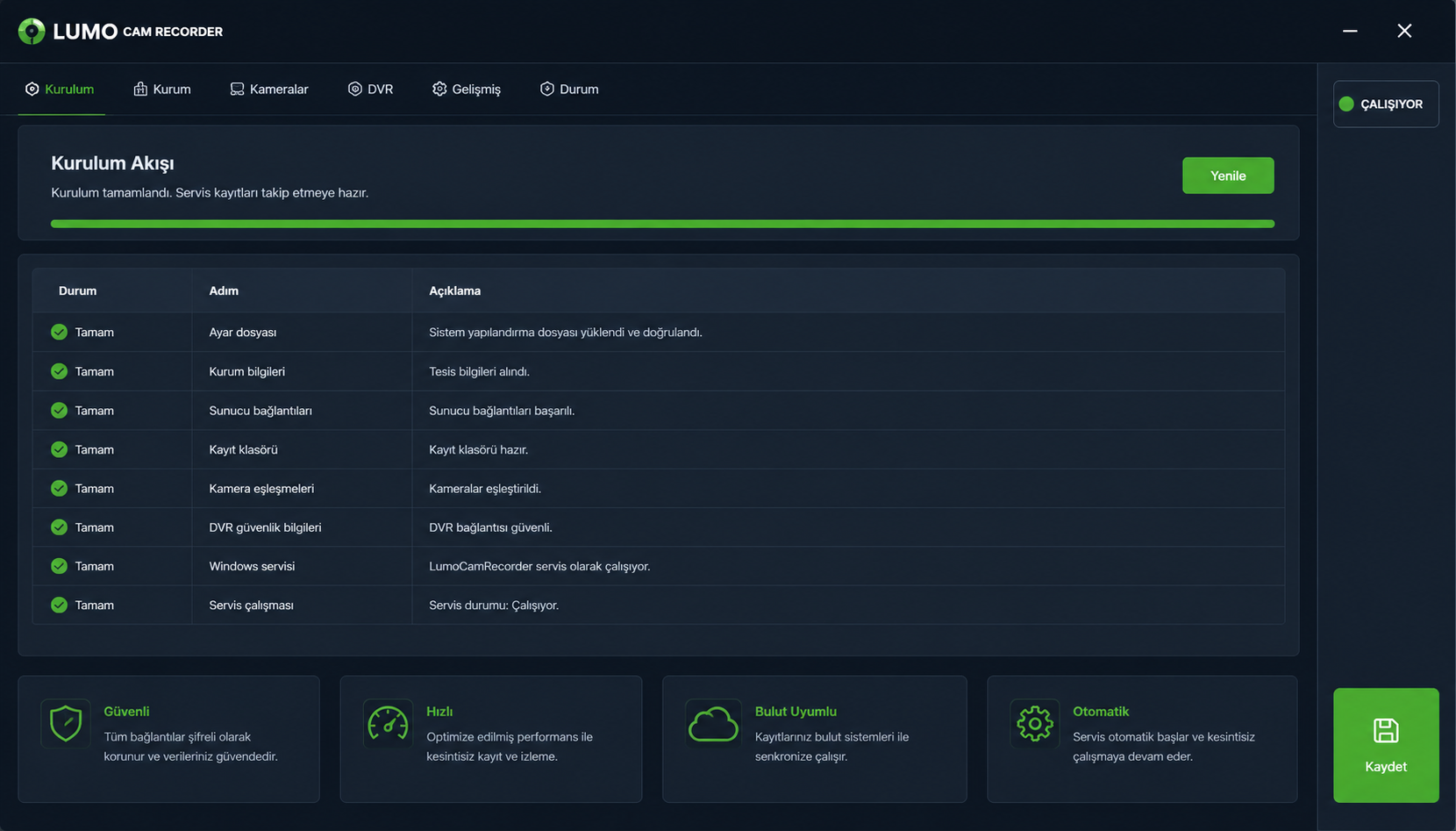Click the 'Otomatik' card title
The height and width of the screenshot is (831, 1456).
(x=1101, y=711)
